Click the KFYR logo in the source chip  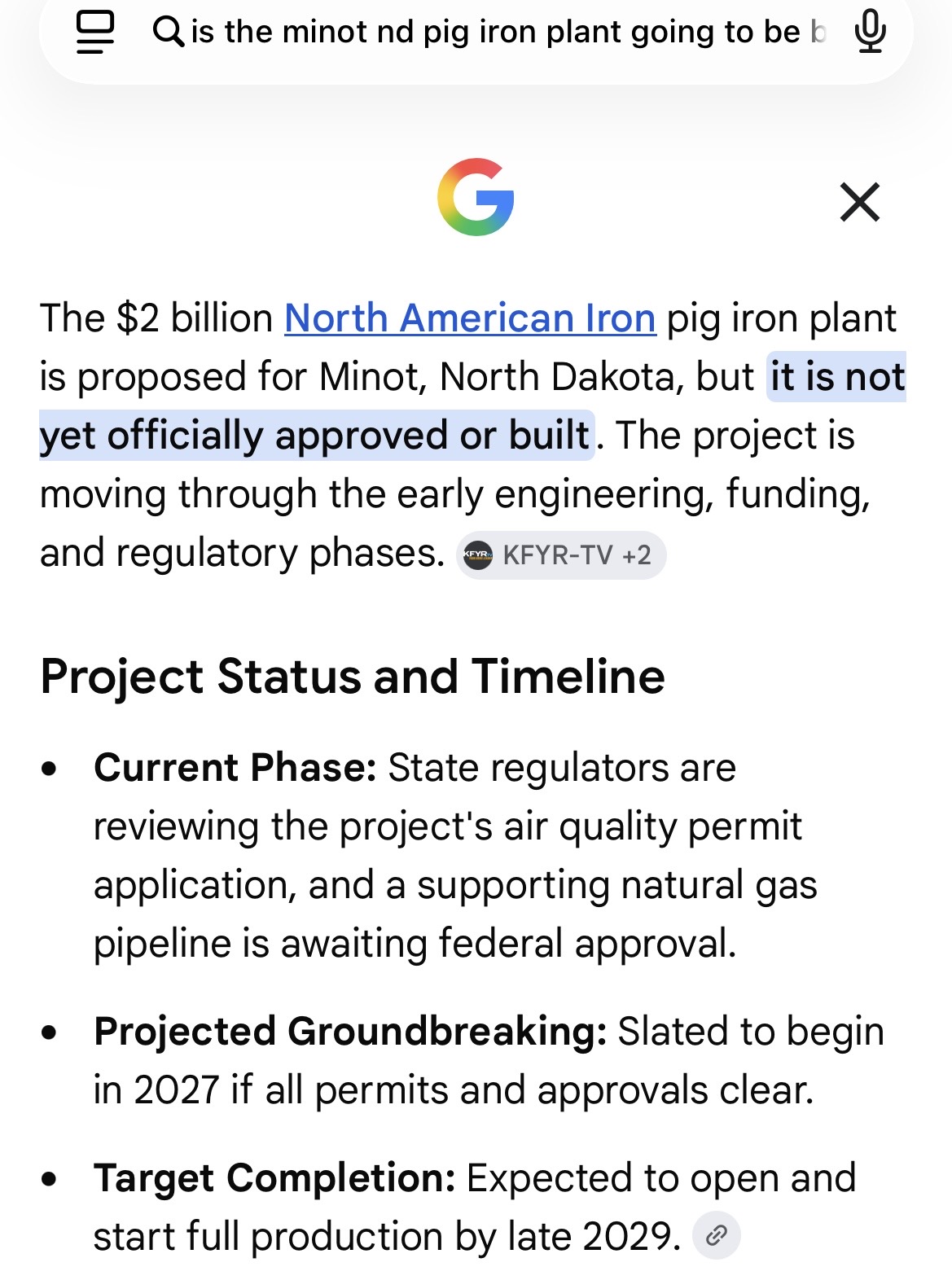[x=478, y=555]
